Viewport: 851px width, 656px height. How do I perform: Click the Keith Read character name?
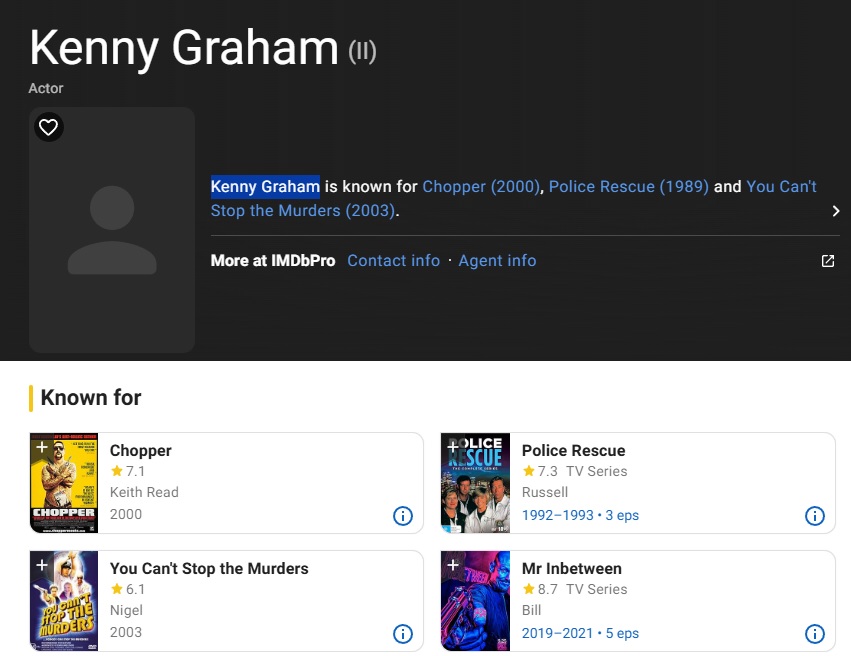tap(144, 492)
